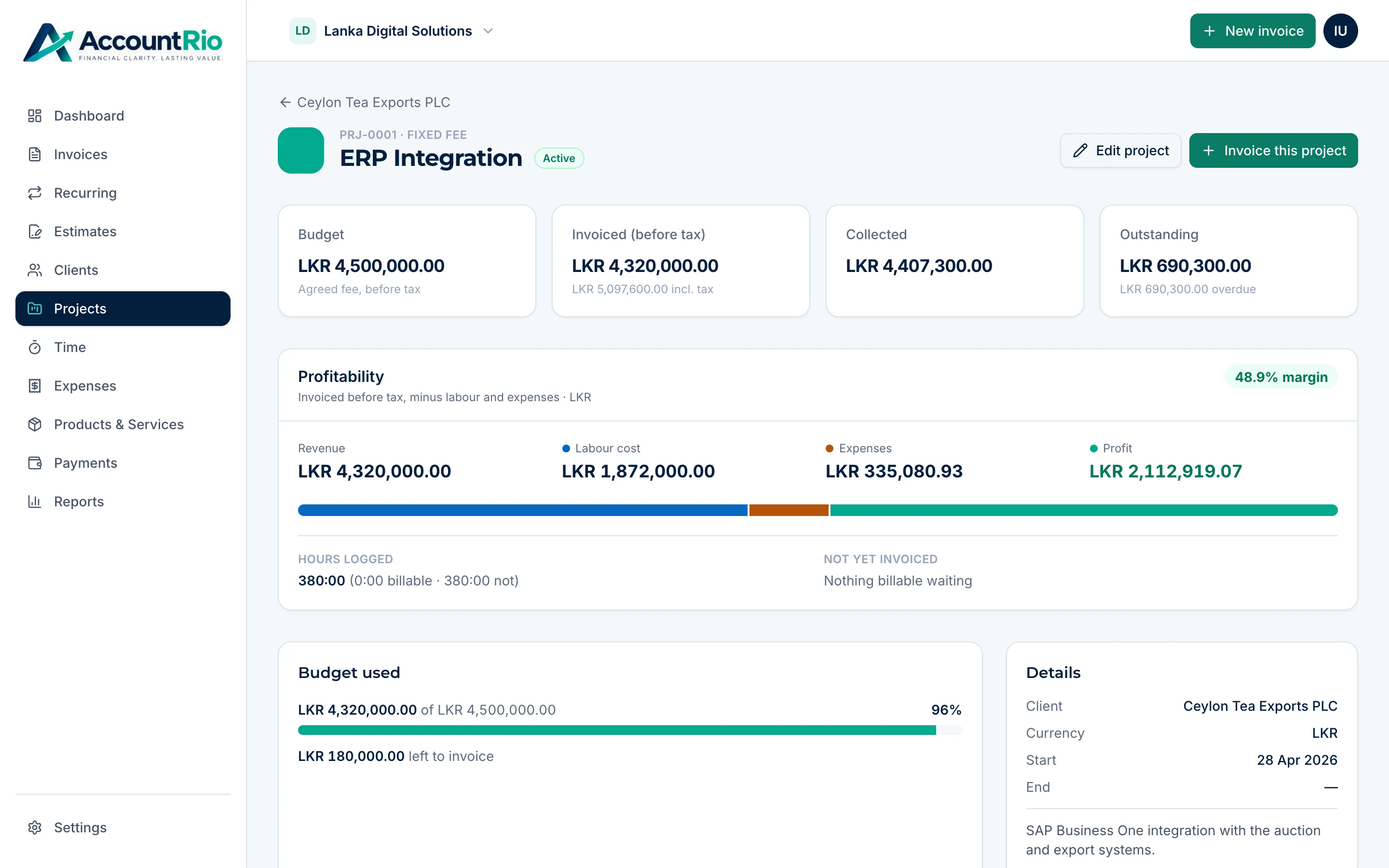The image size is (1389, 868).
Task: Click the plus icon in Invoice this project
Action: tap(1208, 150)
